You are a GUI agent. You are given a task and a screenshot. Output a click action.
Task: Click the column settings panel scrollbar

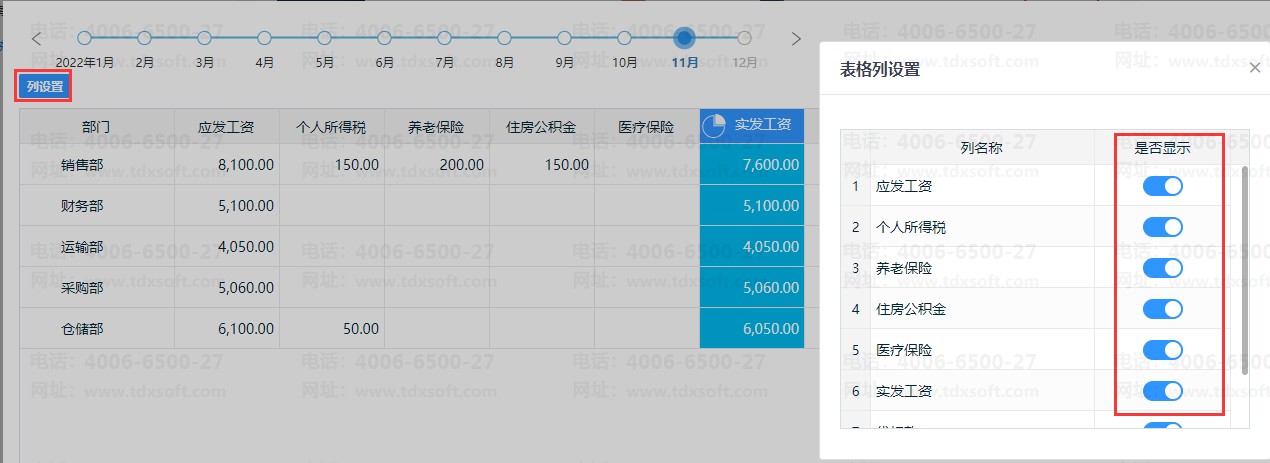[x=1244, y=270]
